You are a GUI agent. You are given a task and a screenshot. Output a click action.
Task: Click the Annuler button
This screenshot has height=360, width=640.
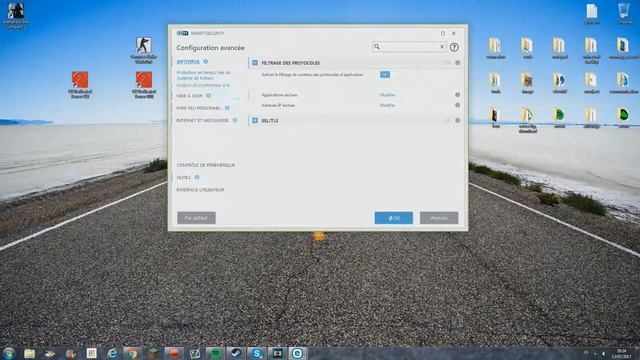(x=439, y=218)
